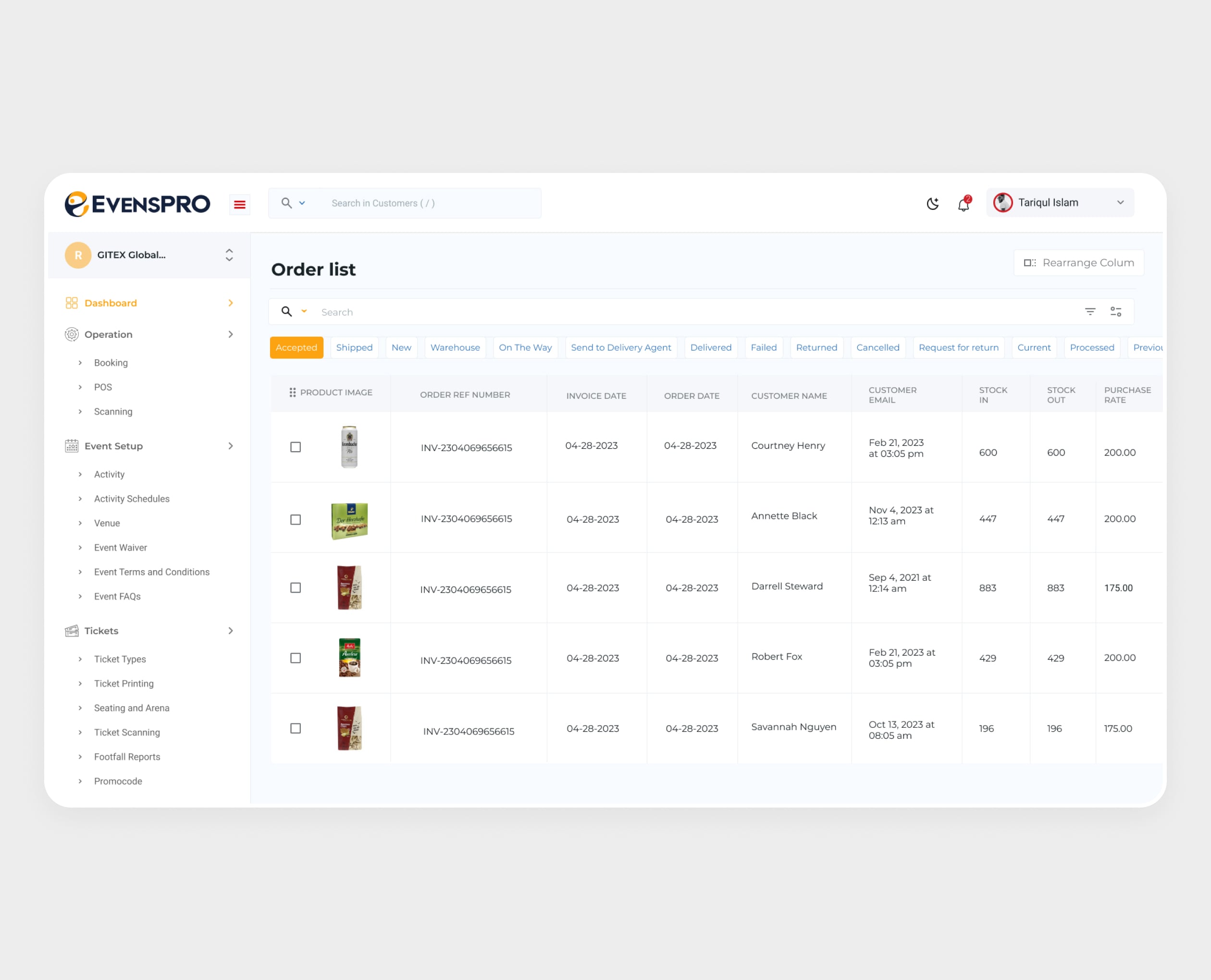The height and width of the screenshot is (980, 1211).
Task: Open the settings sliders icon in search bar
Action: (x=1115, y=312)
